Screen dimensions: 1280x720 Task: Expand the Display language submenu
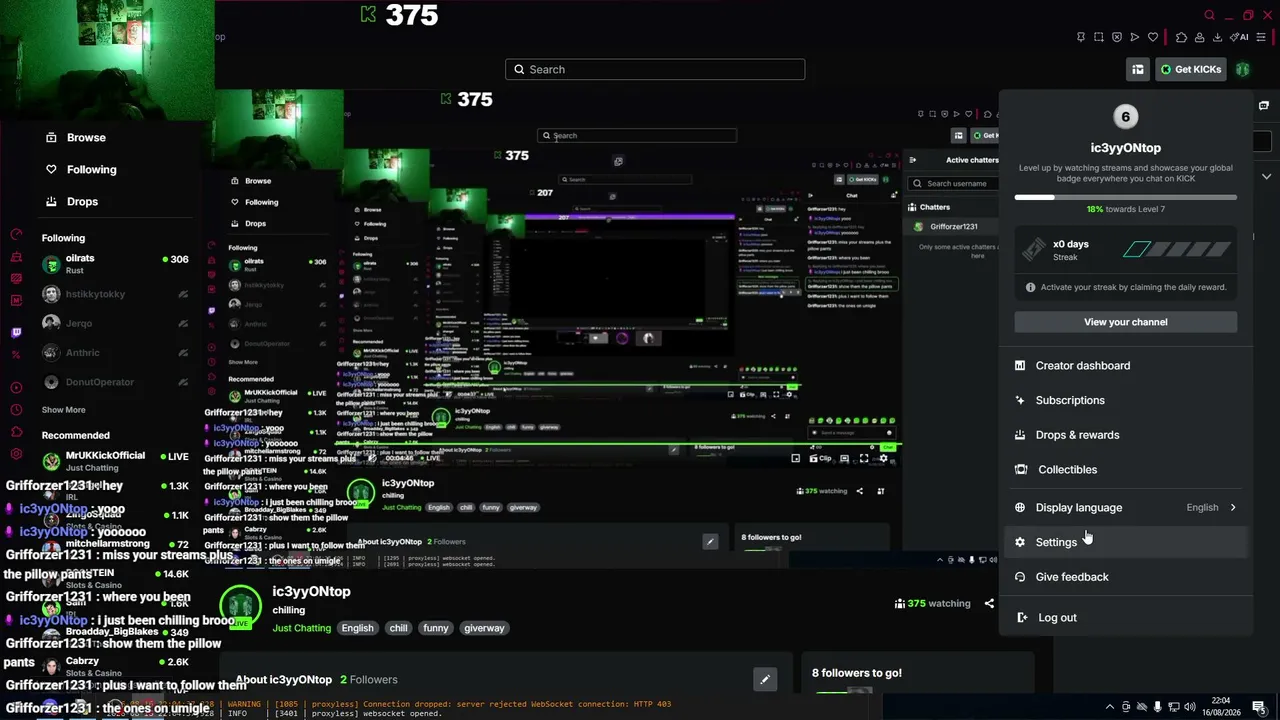point(1126,507)
